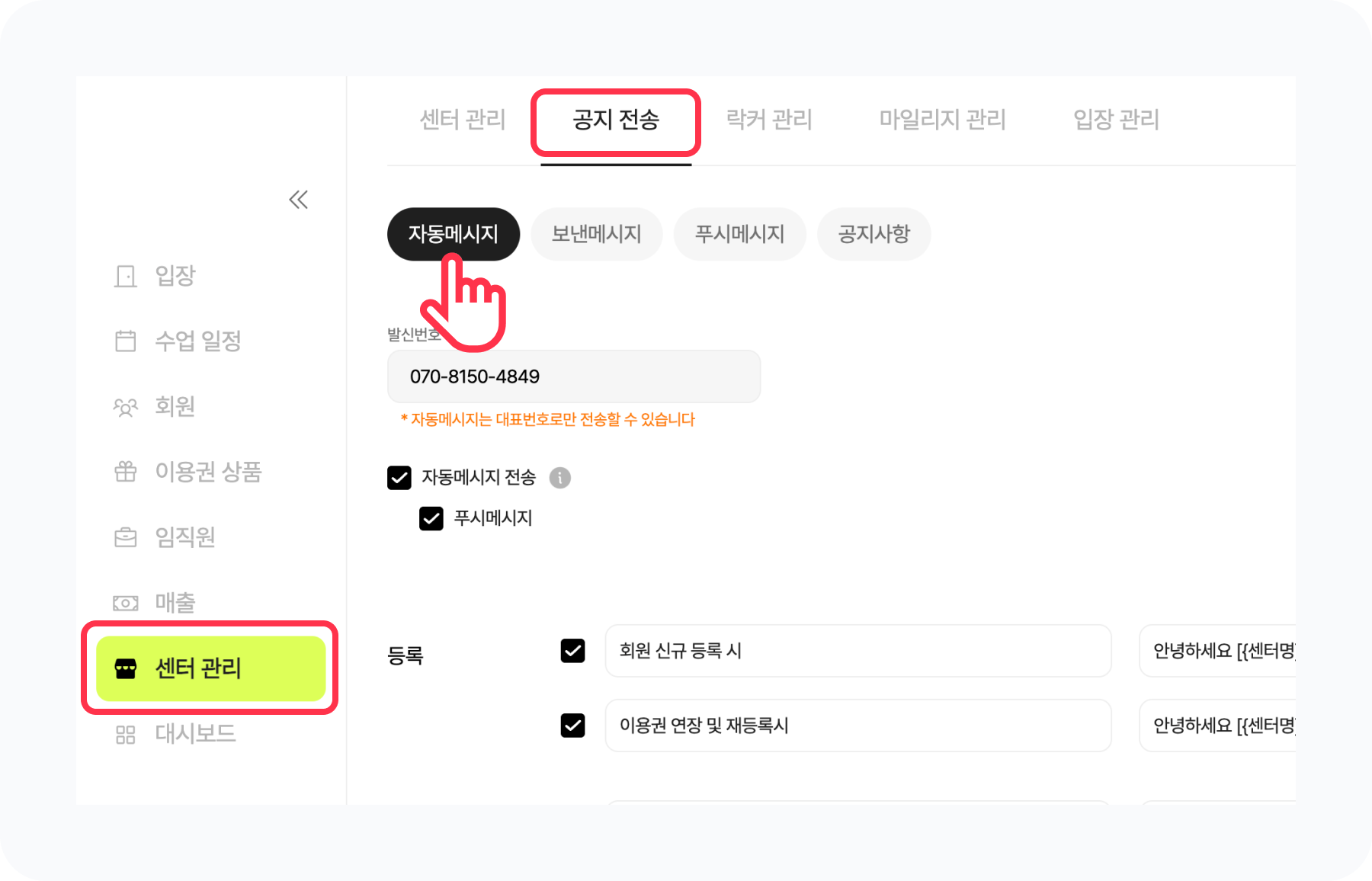1372x881 pixels.
Task: Show info tooltip for 자동메시지 전송
Action: tap(560, 478)
